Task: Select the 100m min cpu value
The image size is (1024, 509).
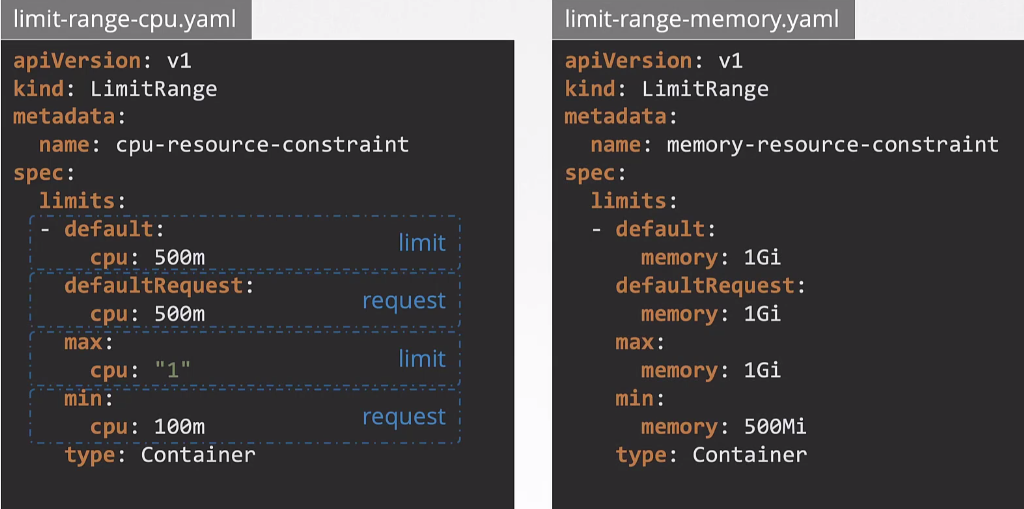Action: tap(179, 427)
